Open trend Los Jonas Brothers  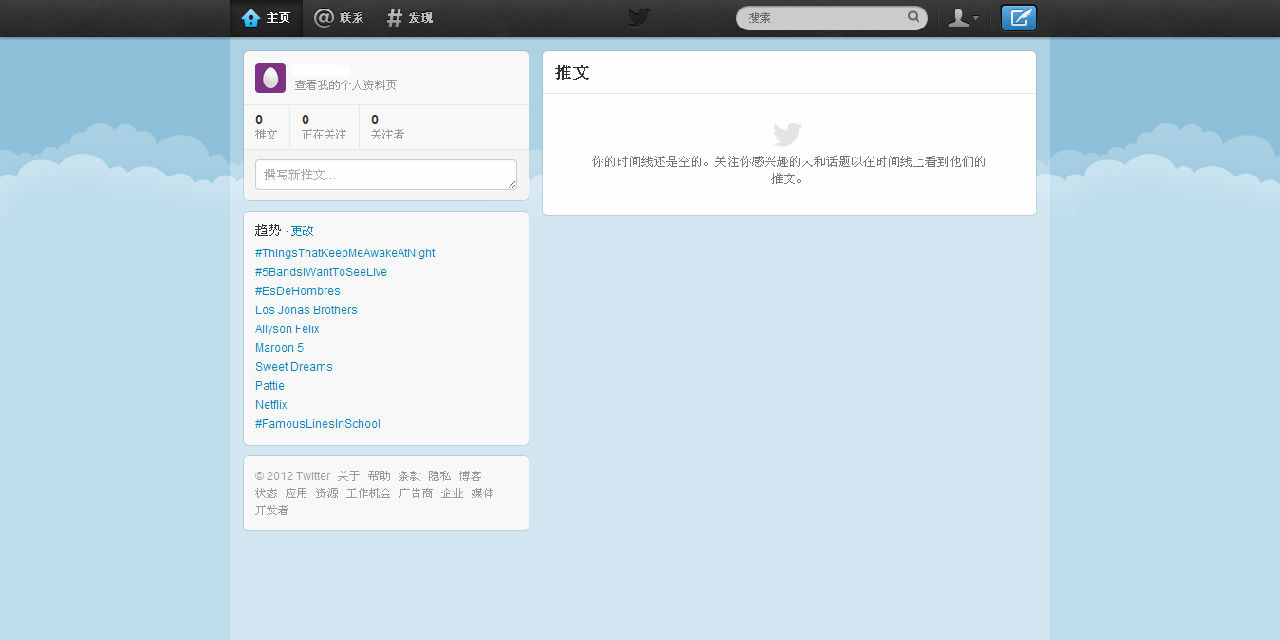(306, 310)
